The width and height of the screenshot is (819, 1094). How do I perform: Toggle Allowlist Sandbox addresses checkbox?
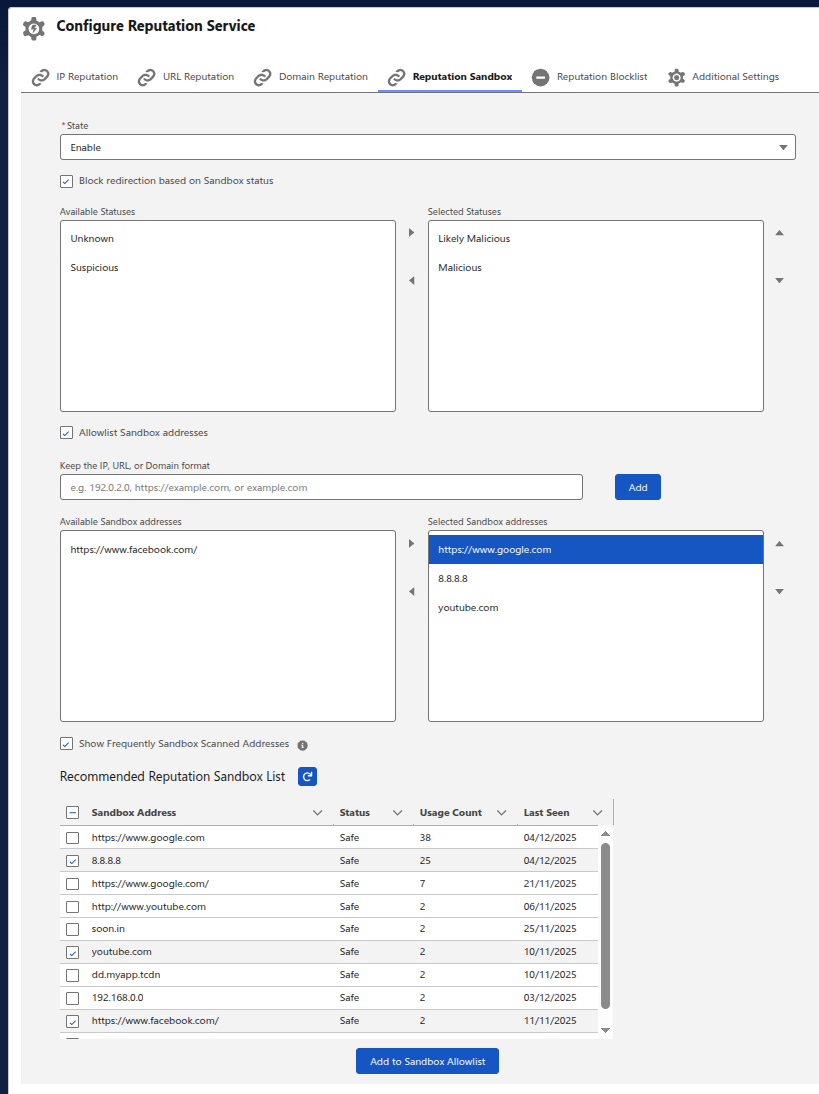(x=67, y=433)
